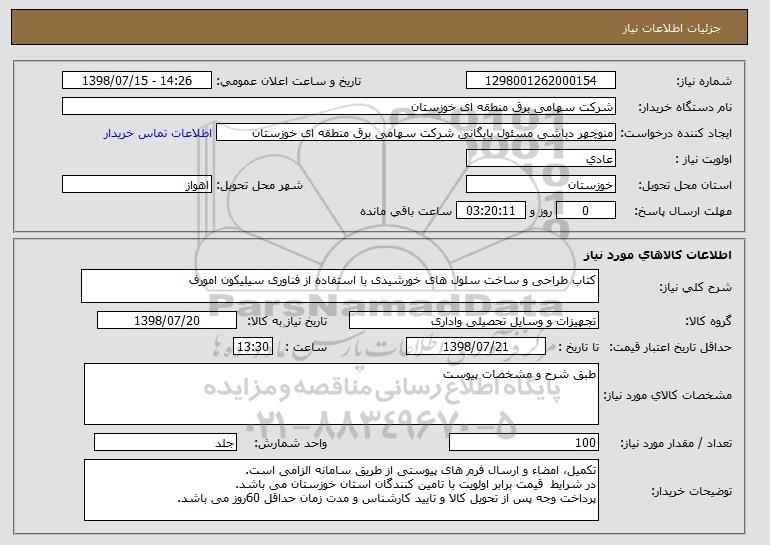Click the public announcement date field 1398/07/15 - 14:26

pos(137,81)
